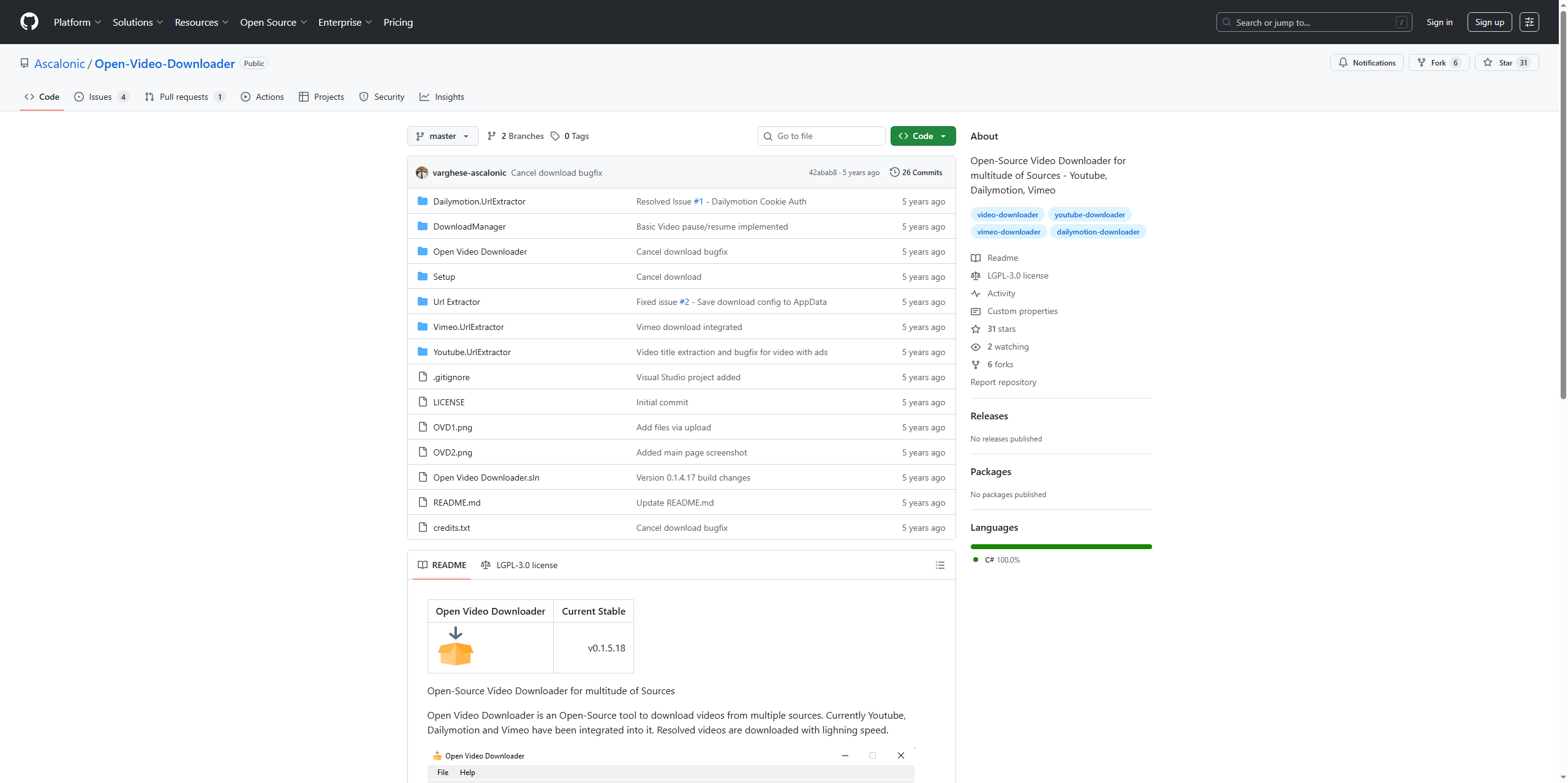Open the Issues tab
1568x783 pixels.
click(x=100, y=97)
